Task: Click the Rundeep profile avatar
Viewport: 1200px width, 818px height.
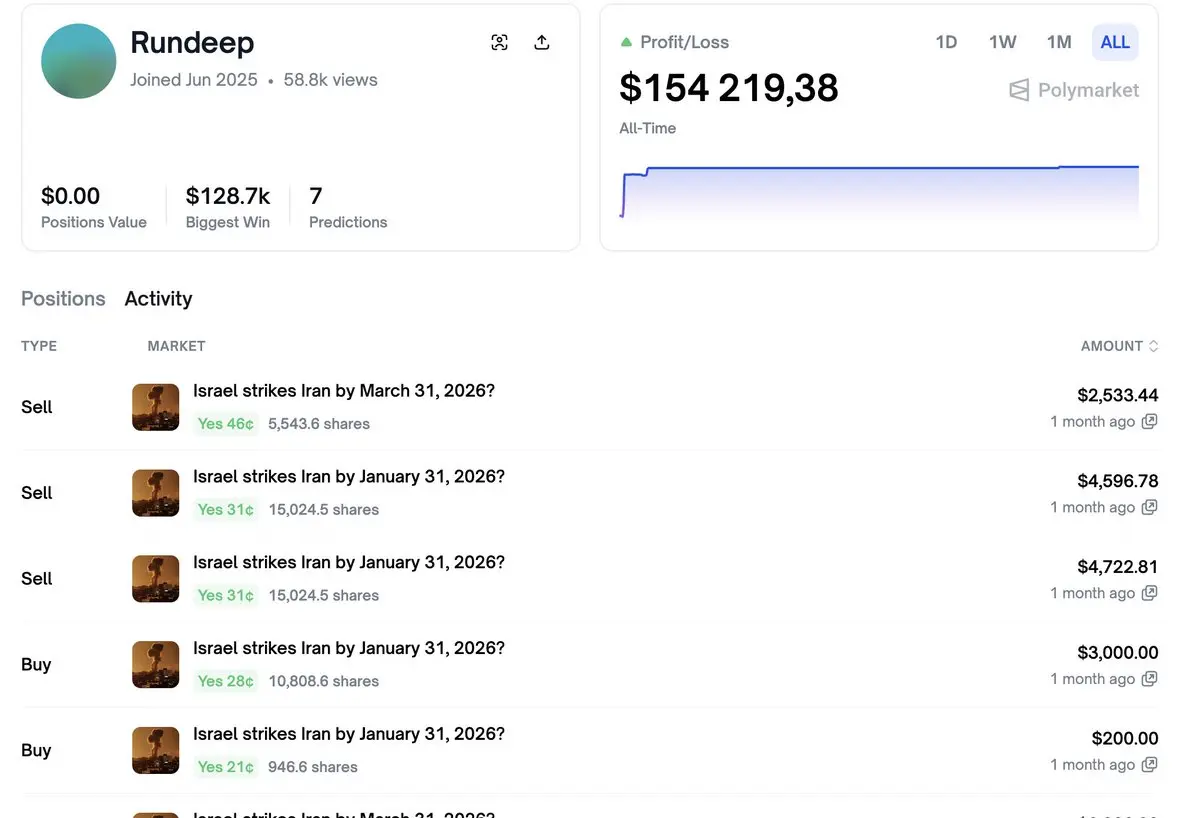Action: tap(79, 61)
